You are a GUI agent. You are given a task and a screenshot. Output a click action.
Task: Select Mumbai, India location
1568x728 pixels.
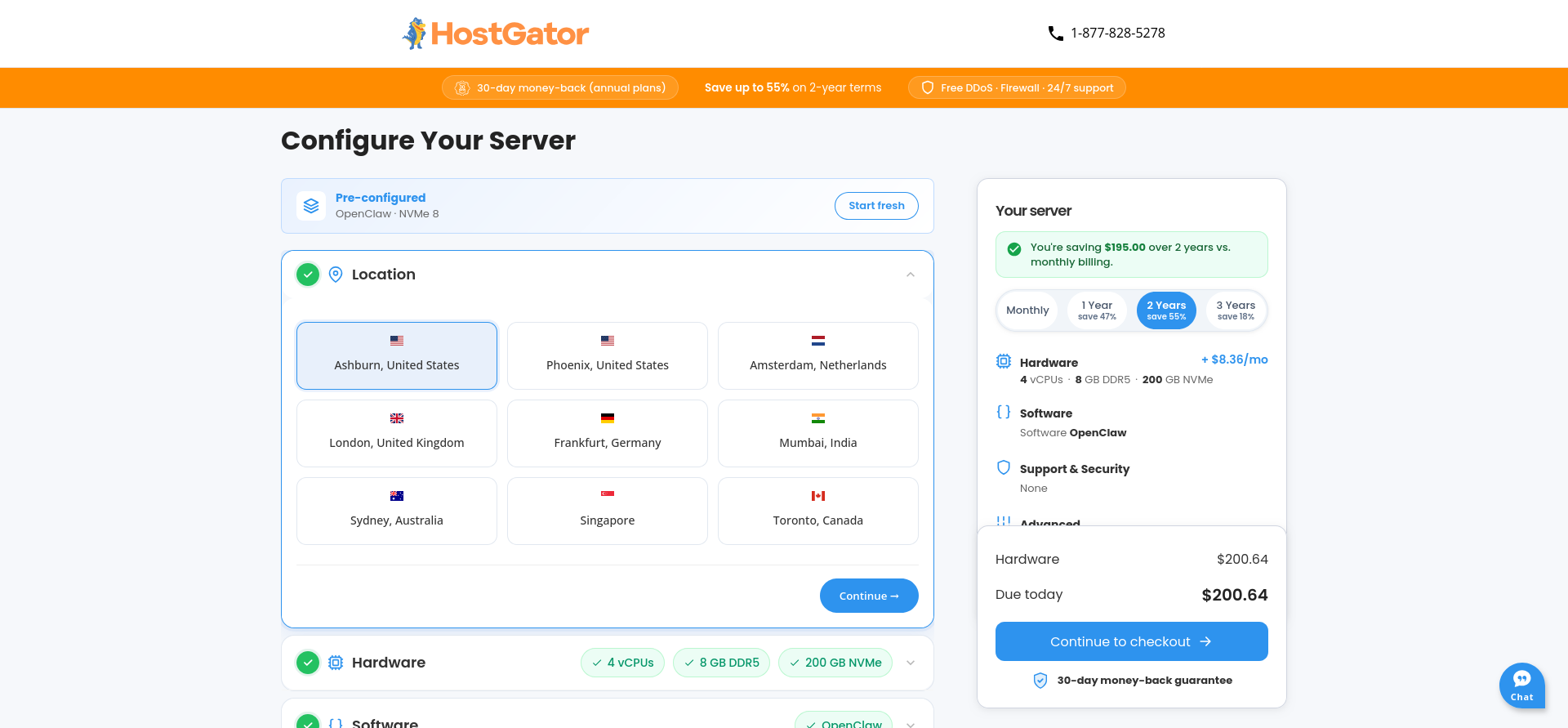[818, 433]
